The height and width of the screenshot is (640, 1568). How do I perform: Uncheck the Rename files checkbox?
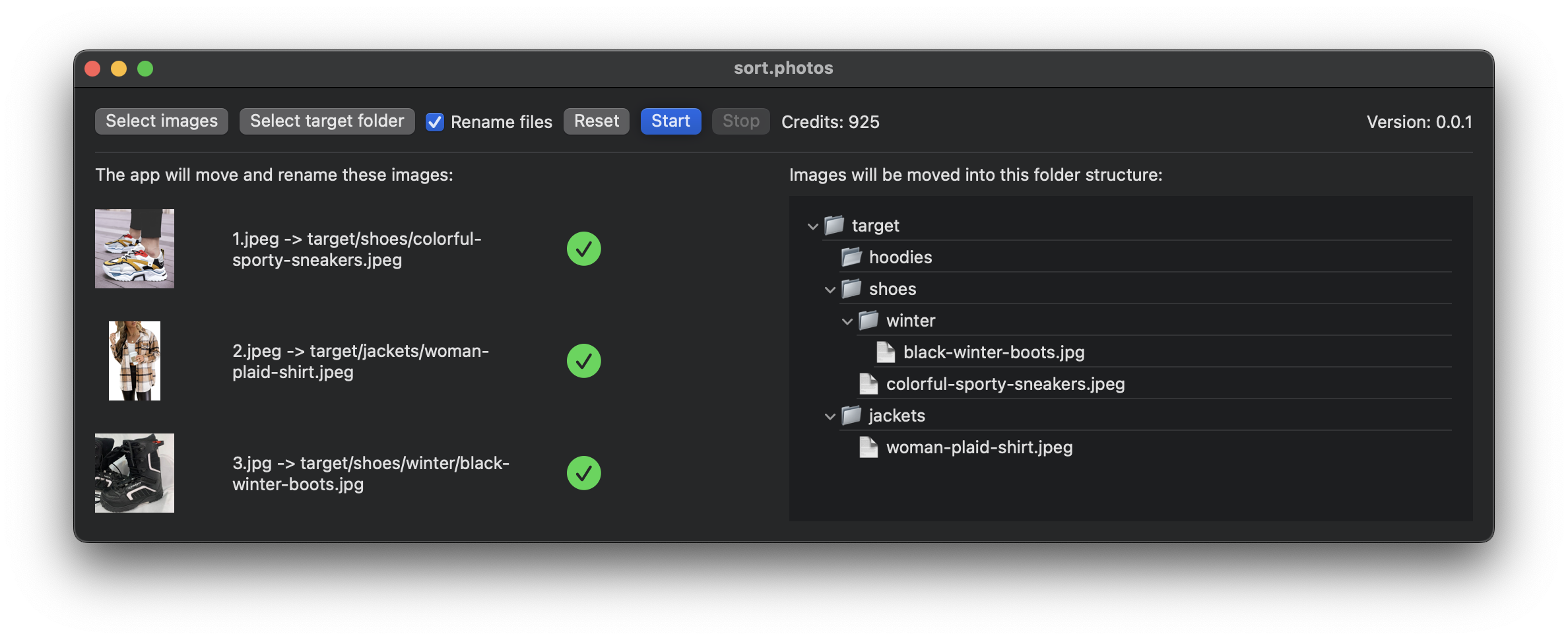[x=435, y=122]
